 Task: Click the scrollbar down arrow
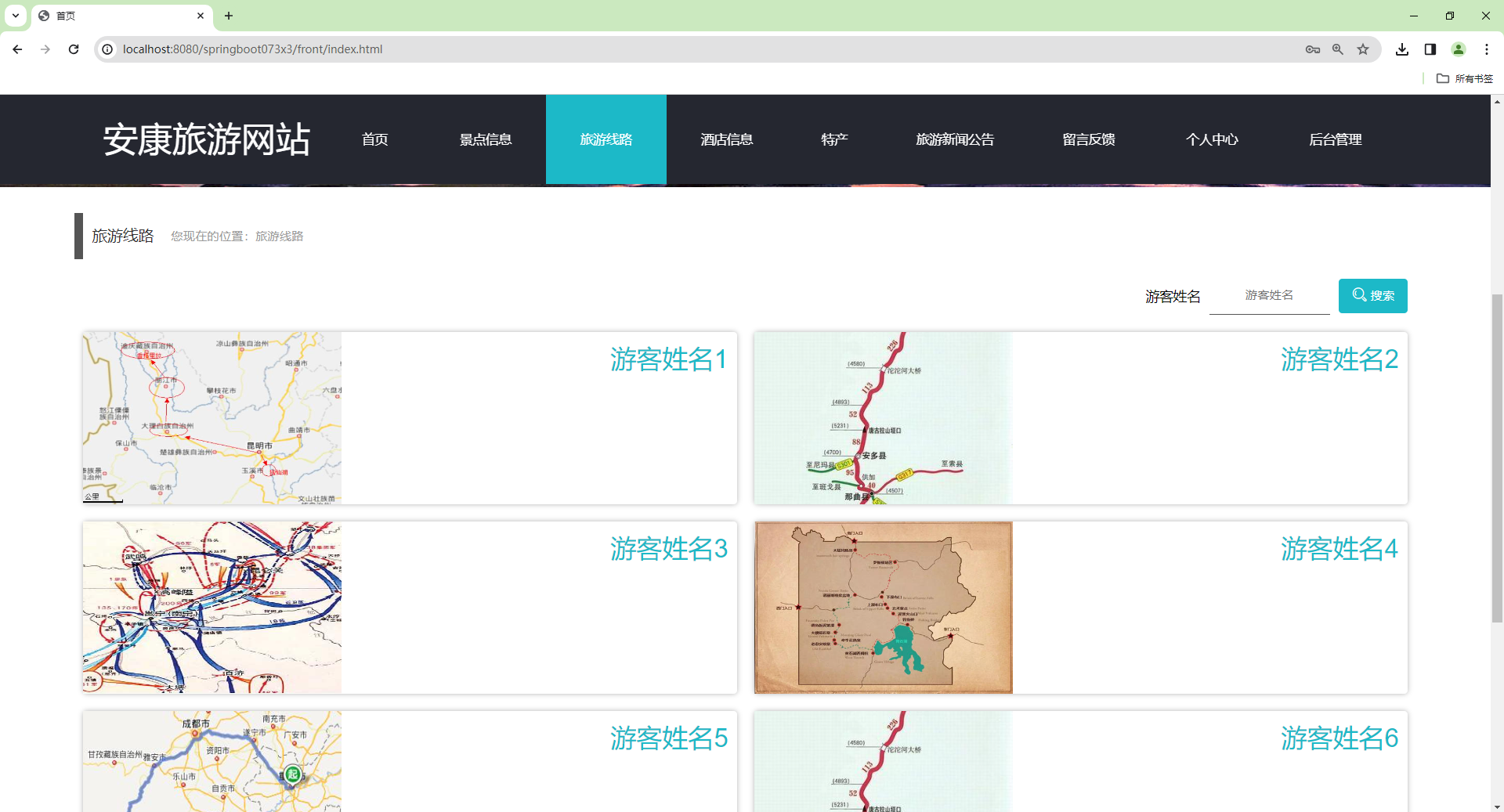click(1497, 806)
